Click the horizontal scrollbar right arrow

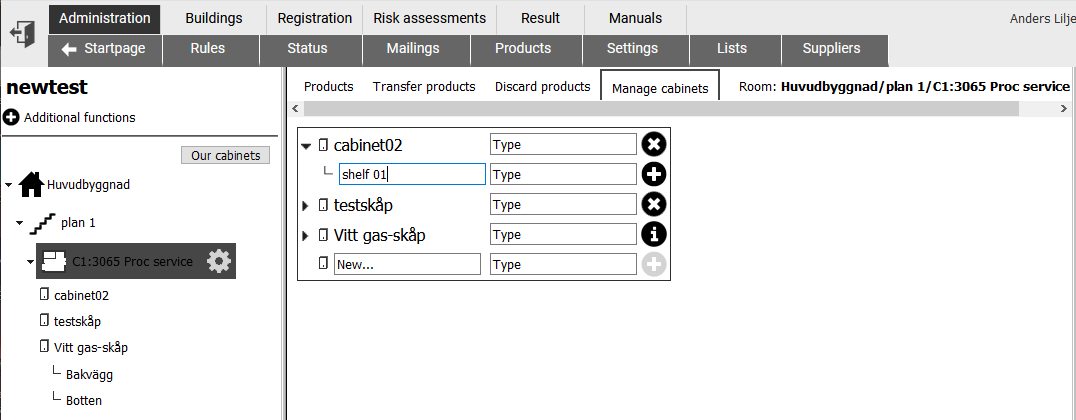1064,108
